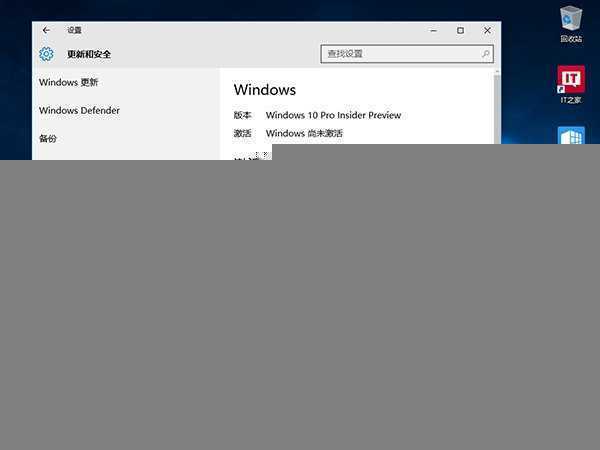
Task: Open the Recycle Bin desktop icon
Action: click(571, 24)
